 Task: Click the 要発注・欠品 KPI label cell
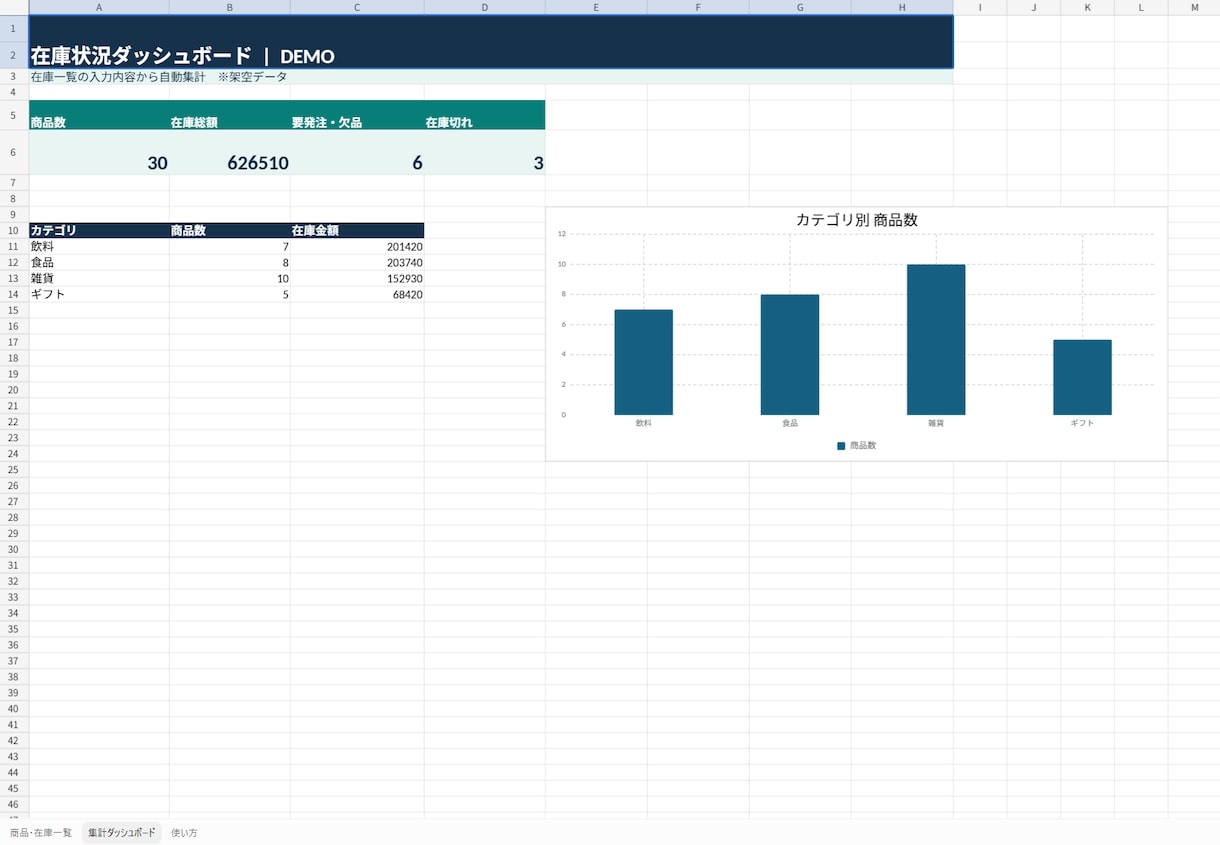357,115
